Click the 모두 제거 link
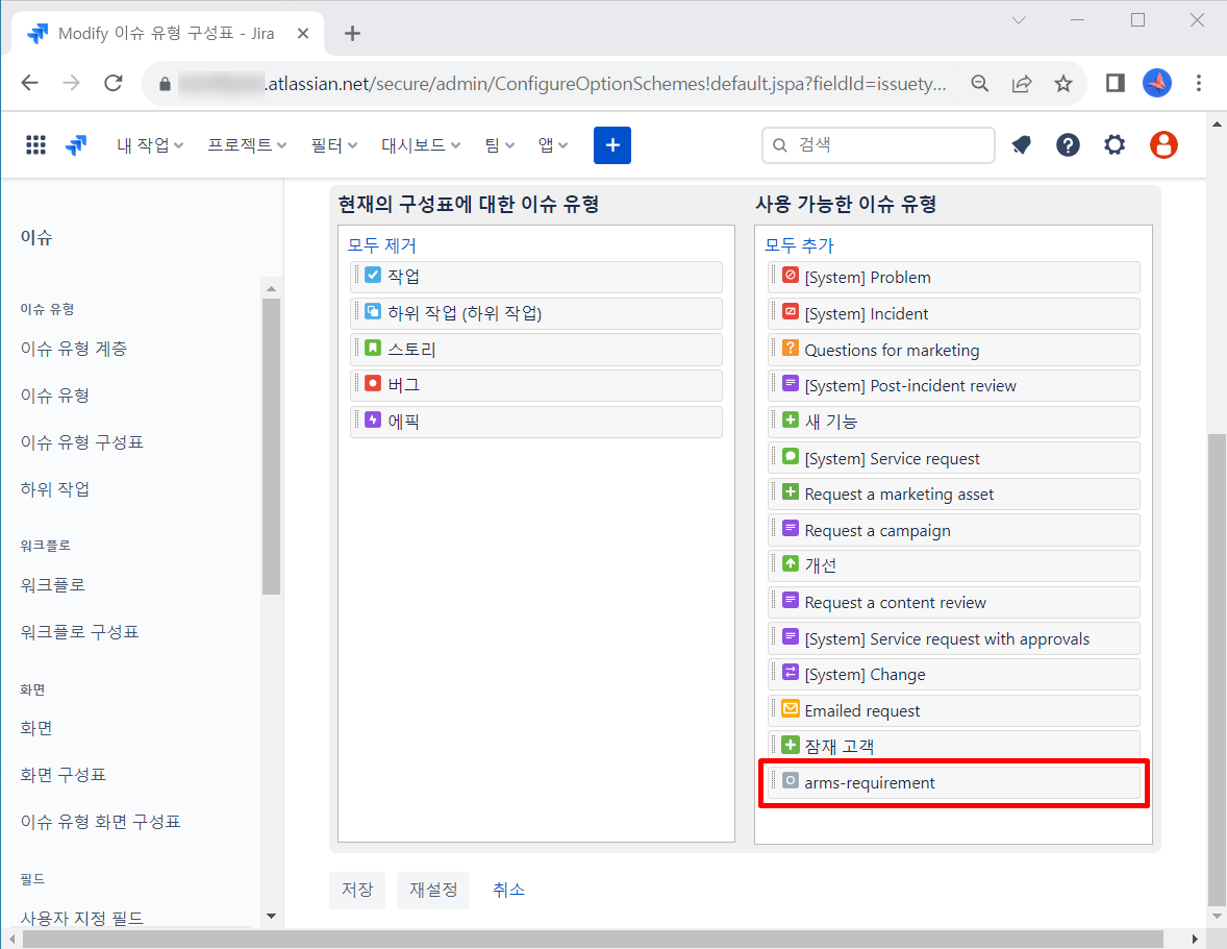 click(x=382, y=245)
